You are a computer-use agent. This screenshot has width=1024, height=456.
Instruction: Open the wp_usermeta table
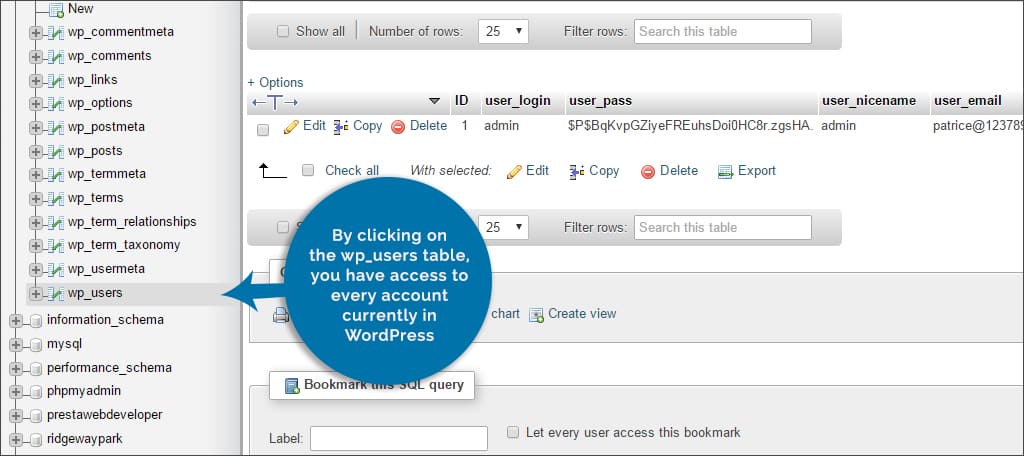pyautogui.click(x=106, y=269)
